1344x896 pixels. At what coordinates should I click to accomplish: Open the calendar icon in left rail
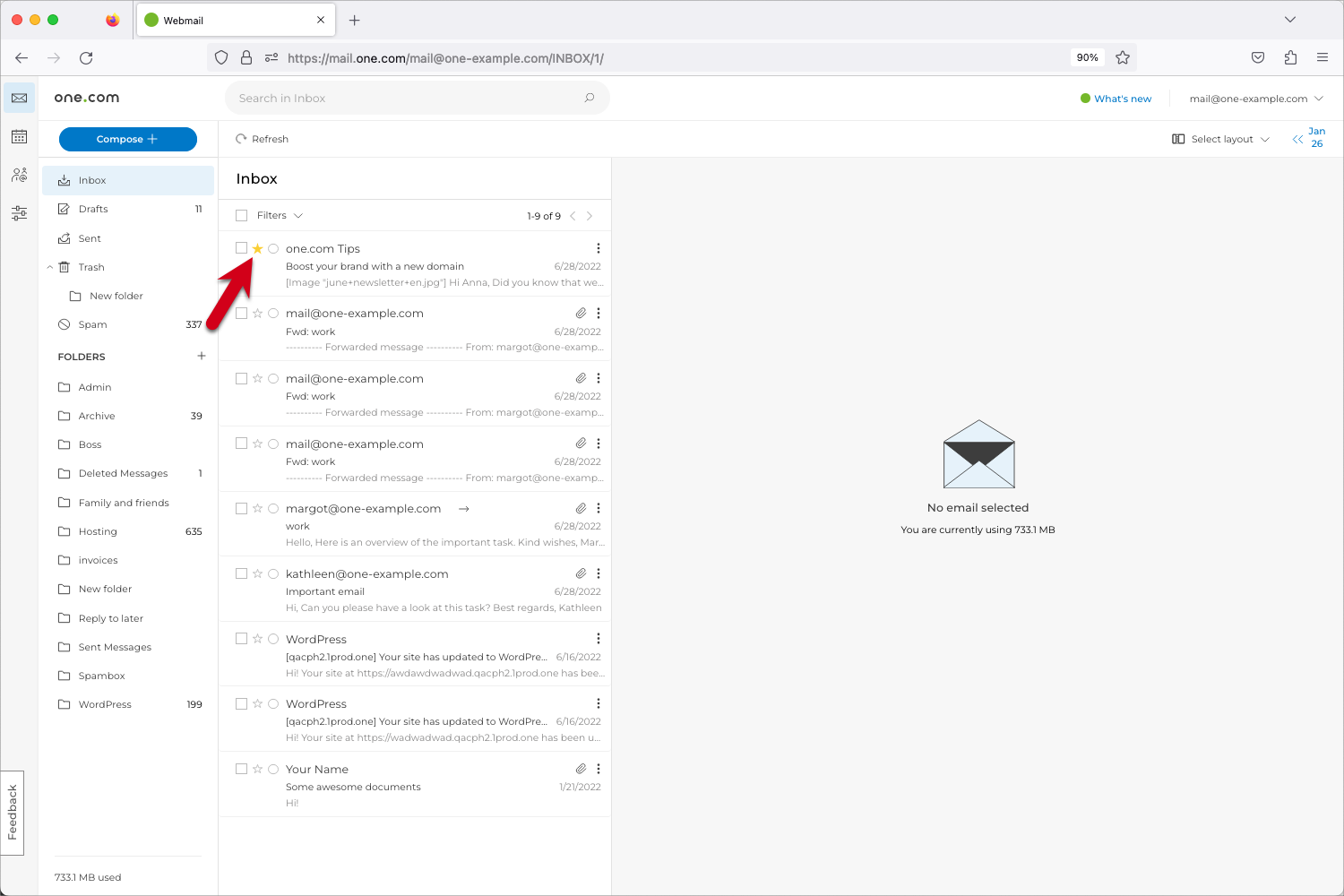19,137
